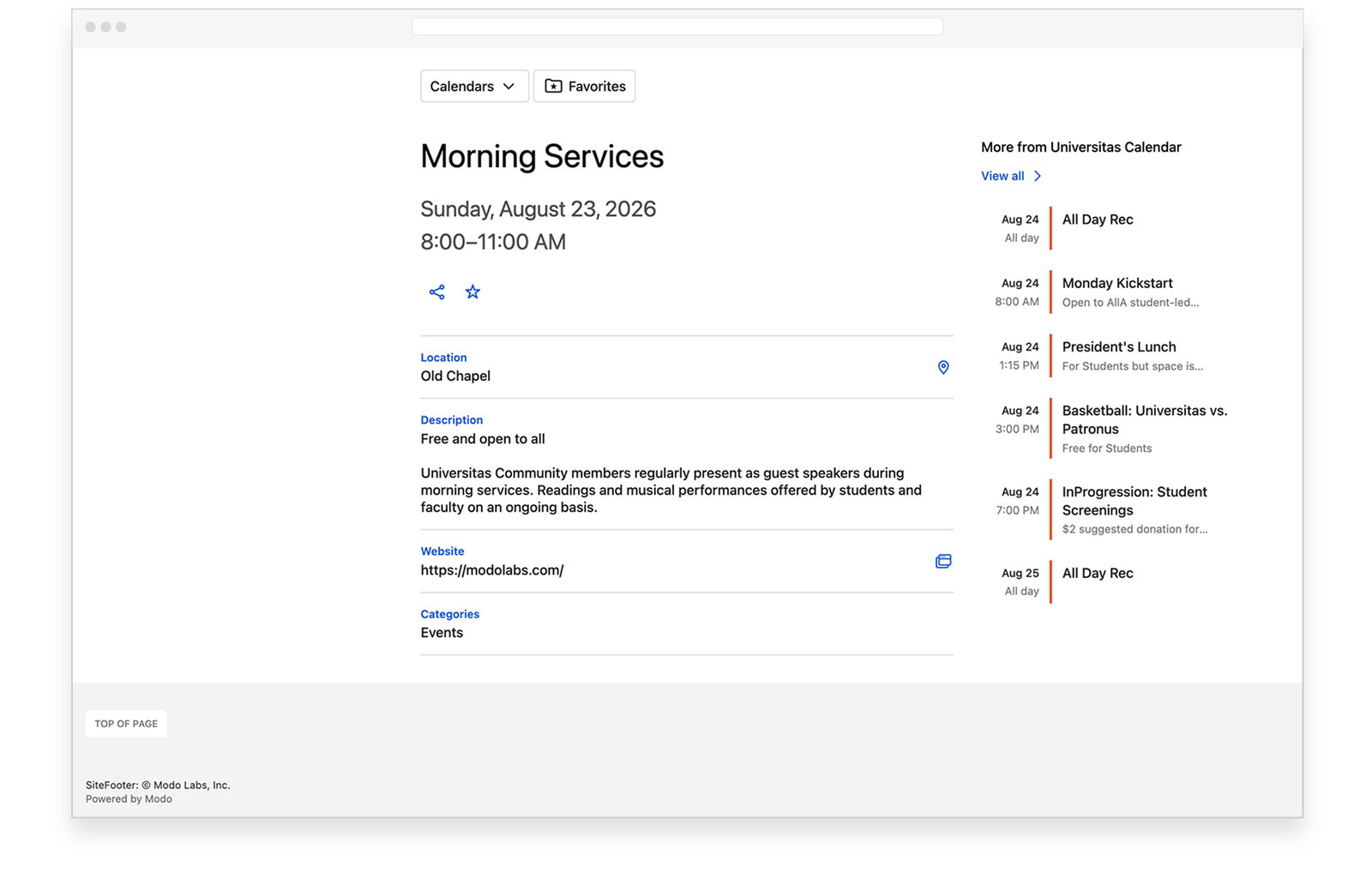Click the For Students but space is… subtitle
The height and width of the screenshot is (891, 1372).
pyautogui.click(x=1133, y=366)
